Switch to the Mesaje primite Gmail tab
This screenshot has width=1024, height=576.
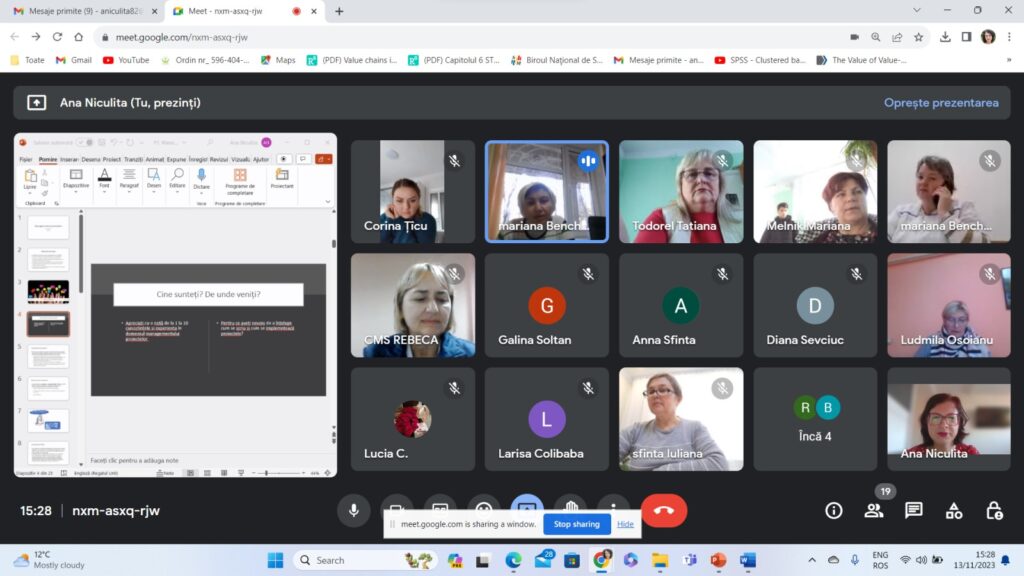[x=78, y=11]
